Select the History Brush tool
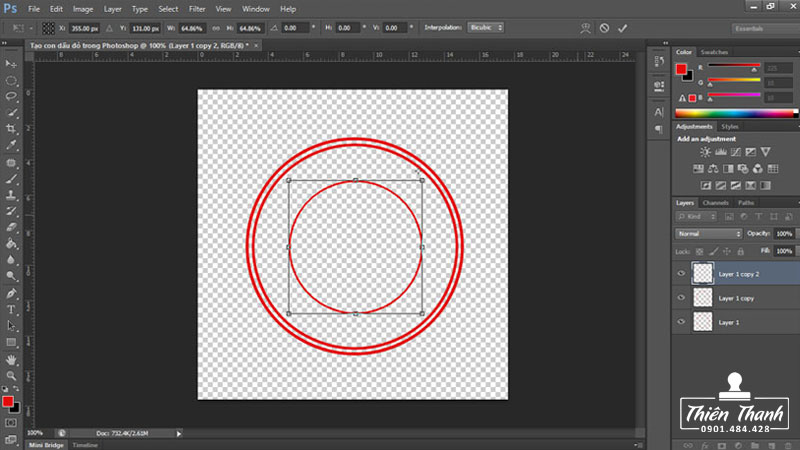Viewport: 800px width, 450px height. pos(11,211)
